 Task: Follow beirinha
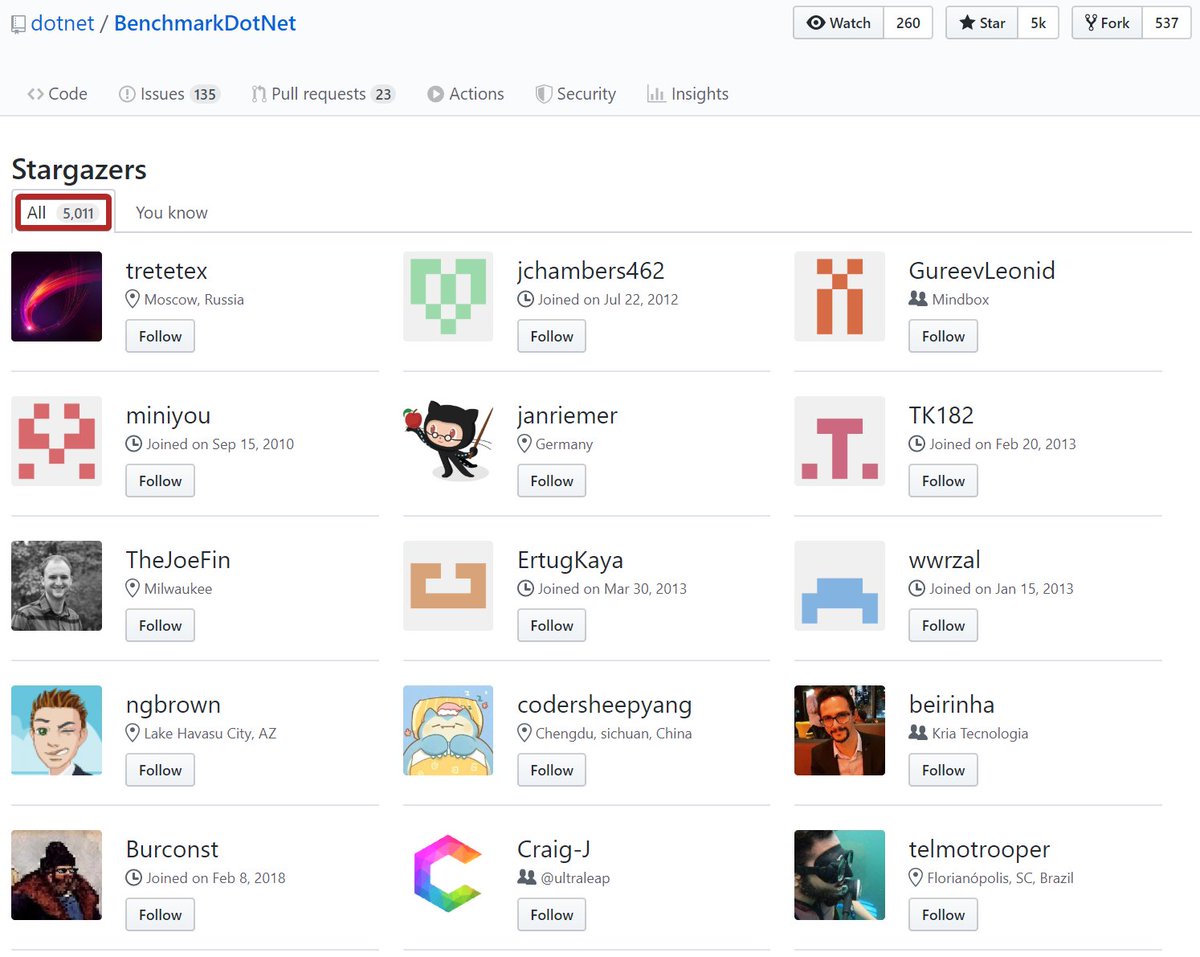point(943,770)
